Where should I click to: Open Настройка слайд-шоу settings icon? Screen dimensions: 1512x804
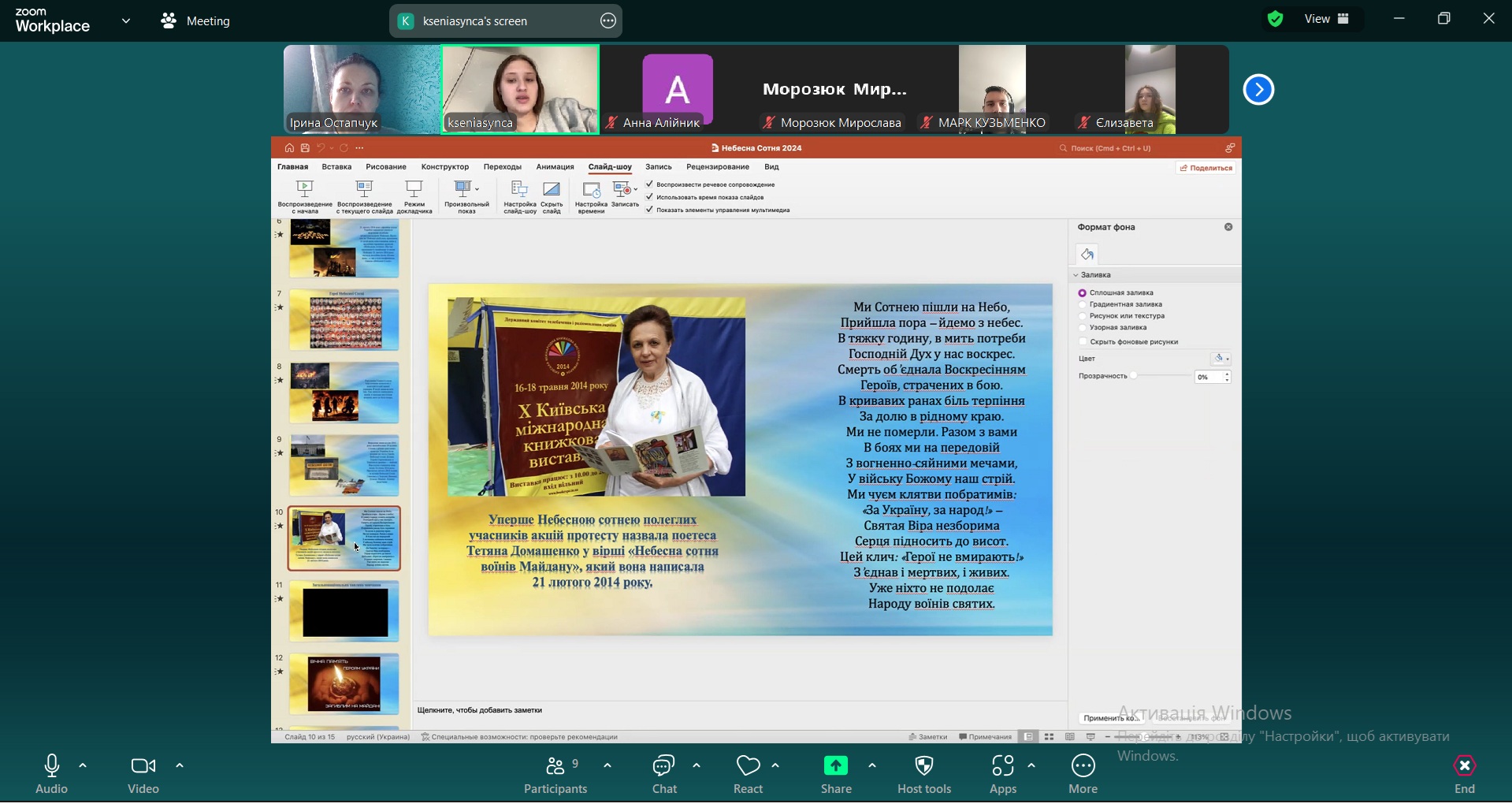(x=519, y=190)
